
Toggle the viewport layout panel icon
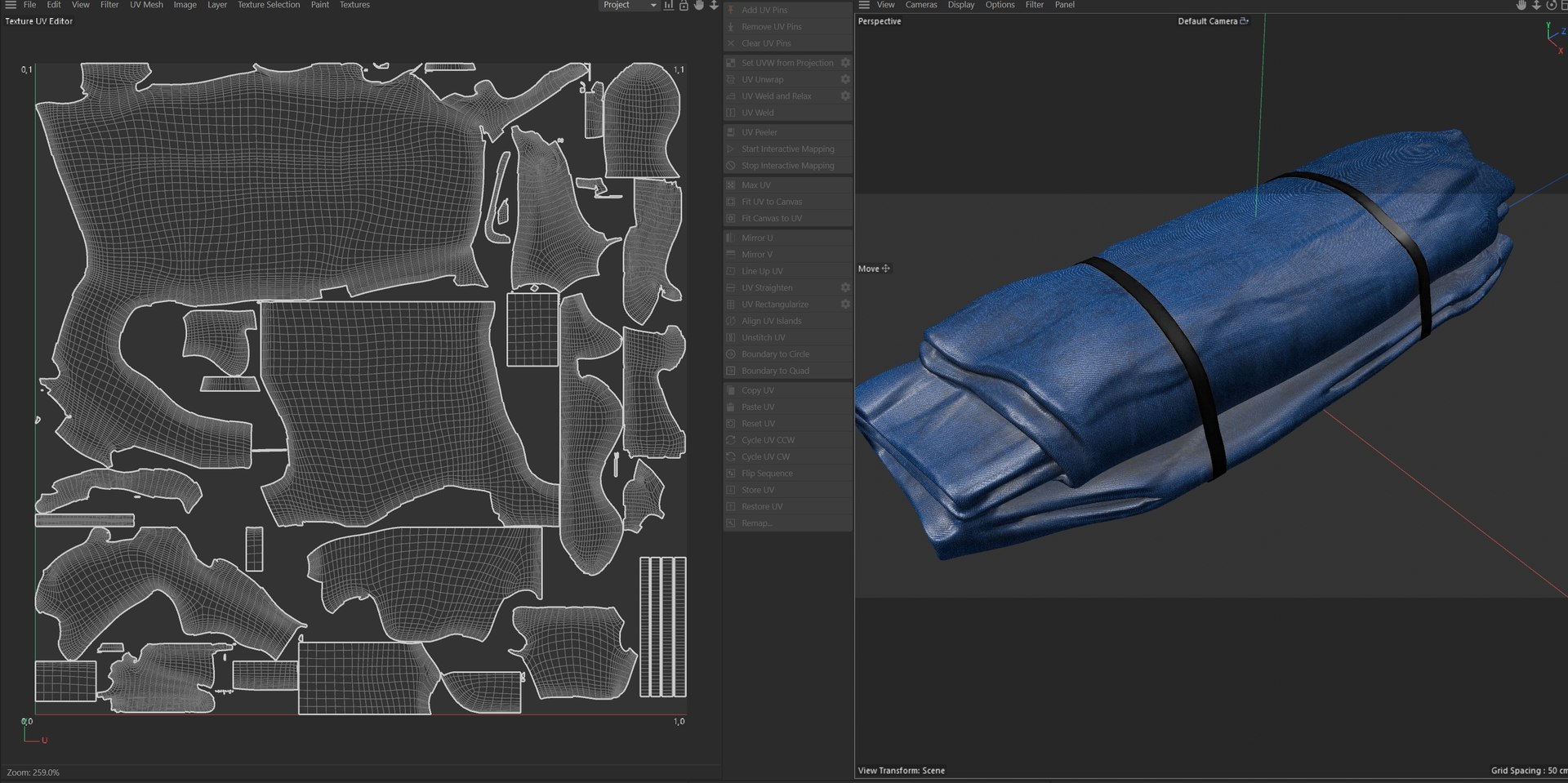click(1564, 5)
